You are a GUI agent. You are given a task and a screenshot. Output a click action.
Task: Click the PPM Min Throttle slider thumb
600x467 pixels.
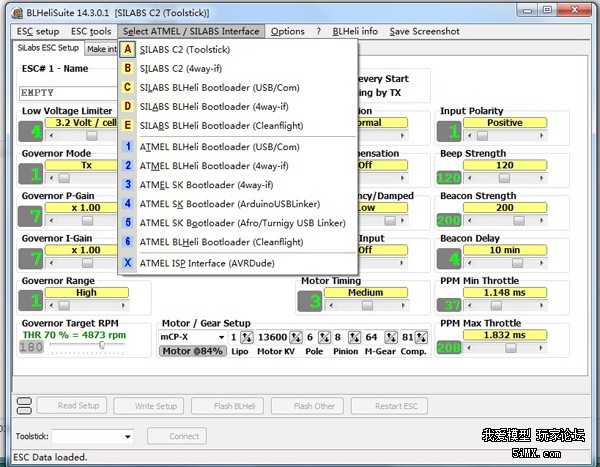click(x=496, y=305)
